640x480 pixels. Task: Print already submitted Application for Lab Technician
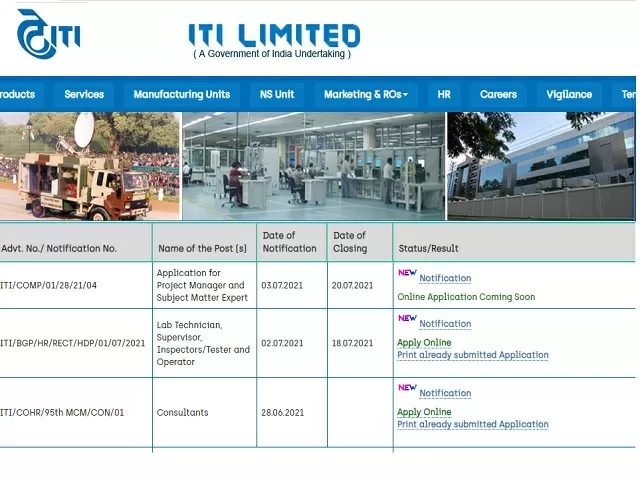473,355
